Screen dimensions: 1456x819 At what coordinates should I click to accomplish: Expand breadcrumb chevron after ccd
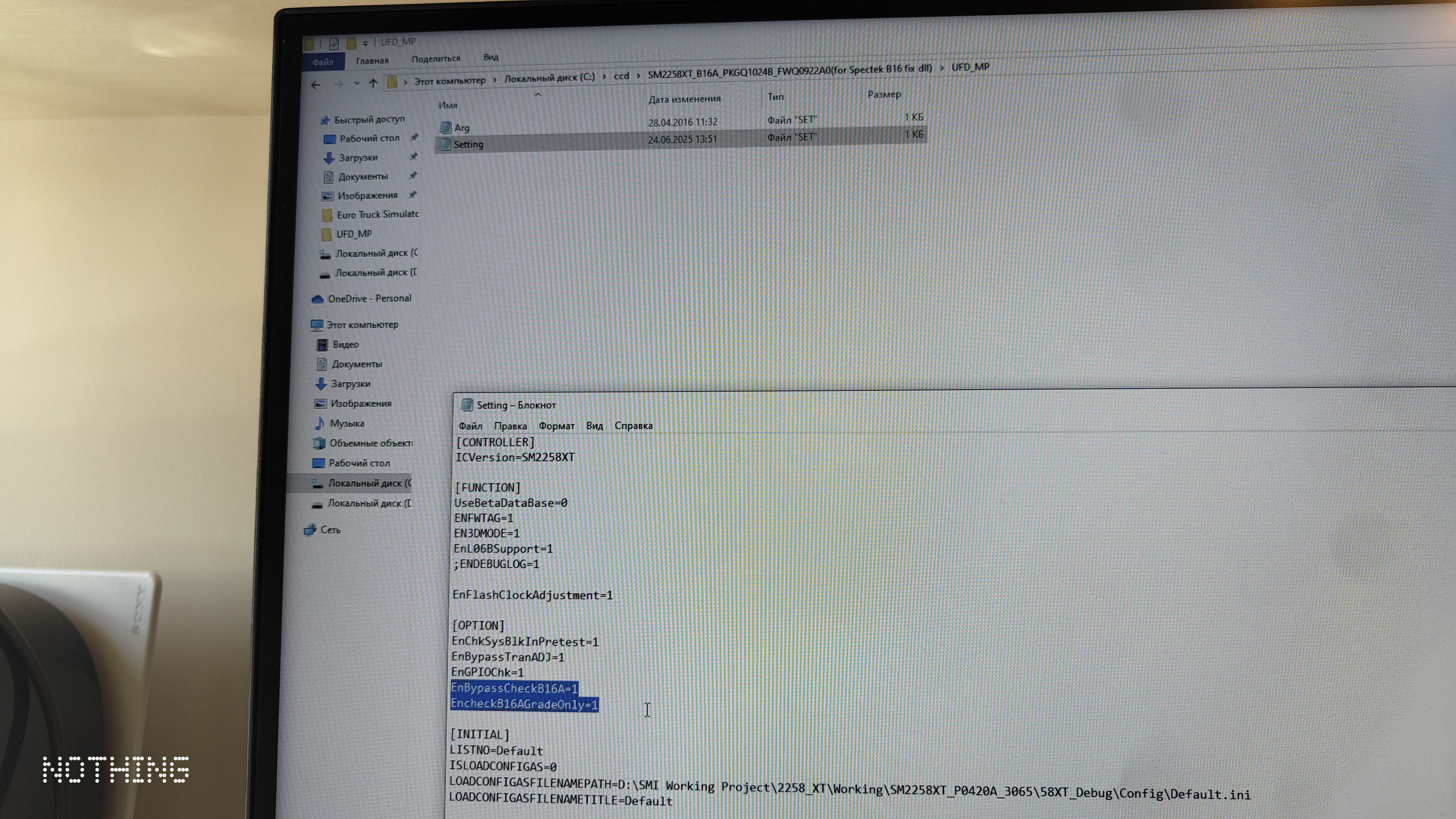coord(639,76)
